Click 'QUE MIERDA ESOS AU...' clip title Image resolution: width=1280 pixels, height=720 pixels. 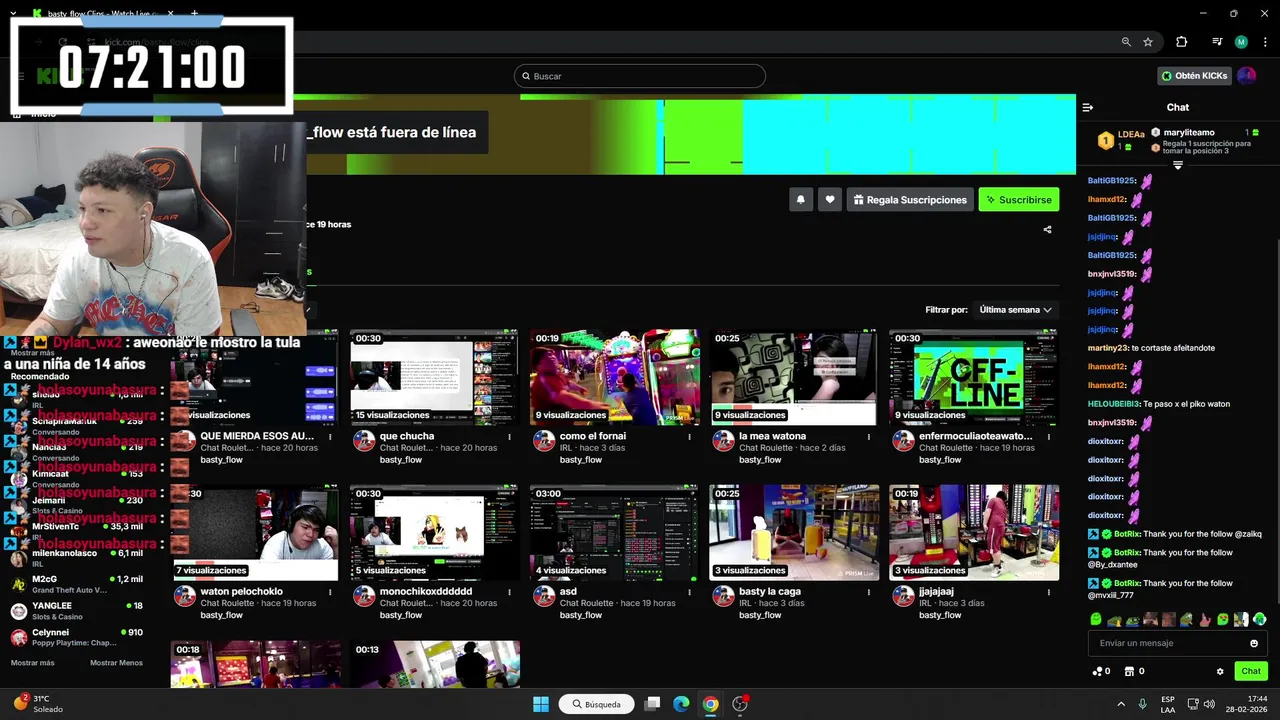(x=257, y=436)
